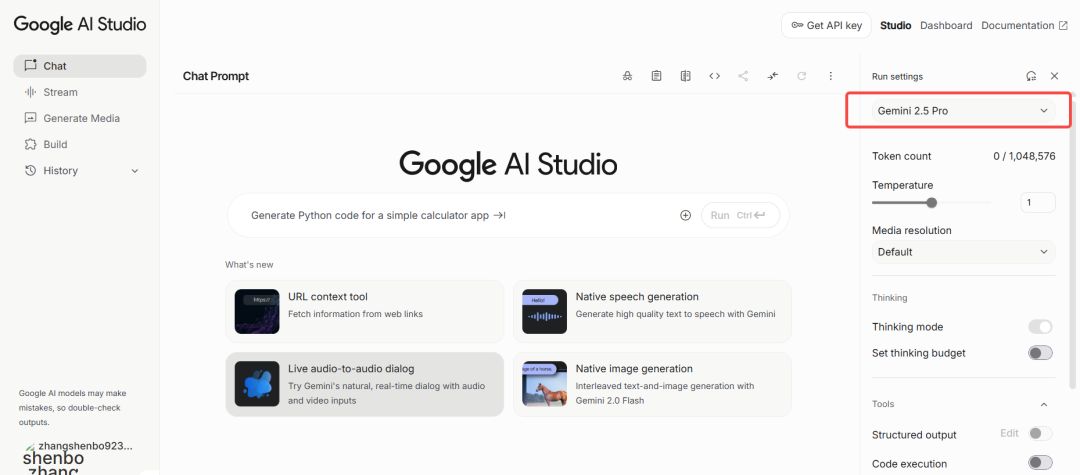Click the Chat sidebar icon
This screenshot has width=1080, height=475.
click(30, 65)
